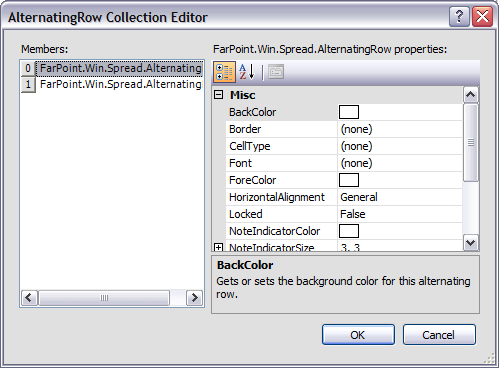The image size is (499, 368).
Task: Switch property grid to Categorized view
Action: tap(224, 72)
